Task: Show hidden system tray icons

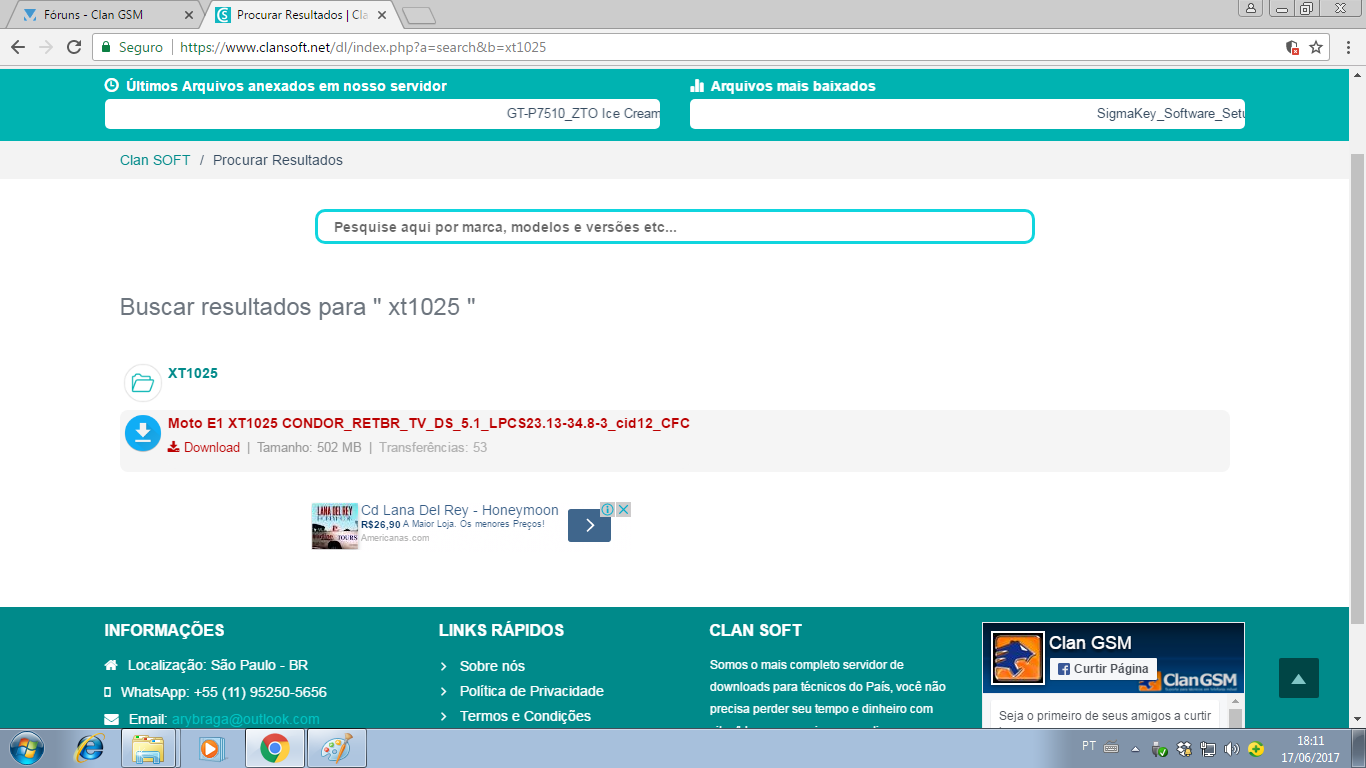Action: tap(1135, 748)
